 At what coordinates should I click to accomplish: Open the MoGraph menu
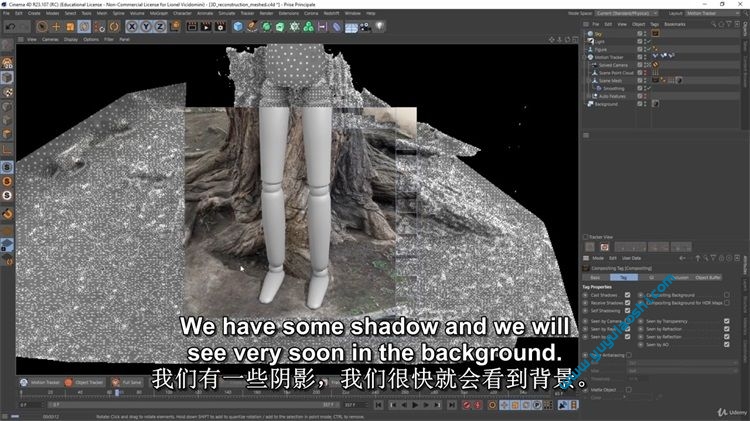[159, 13]
